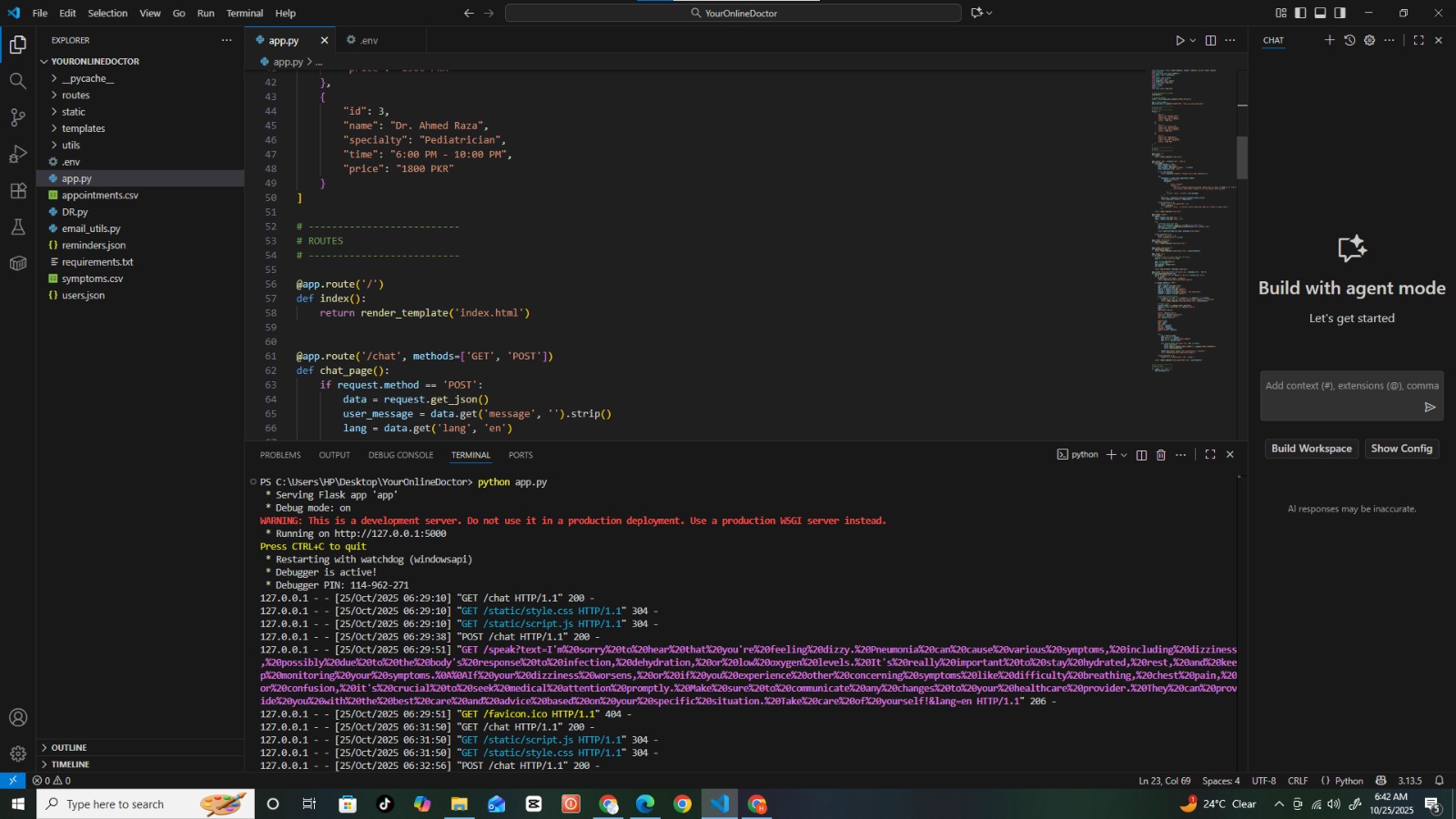The height and width of the screenshot is (819, 1456).
Task: Switch to the PORTS panel tab
Action: (521, 455)
